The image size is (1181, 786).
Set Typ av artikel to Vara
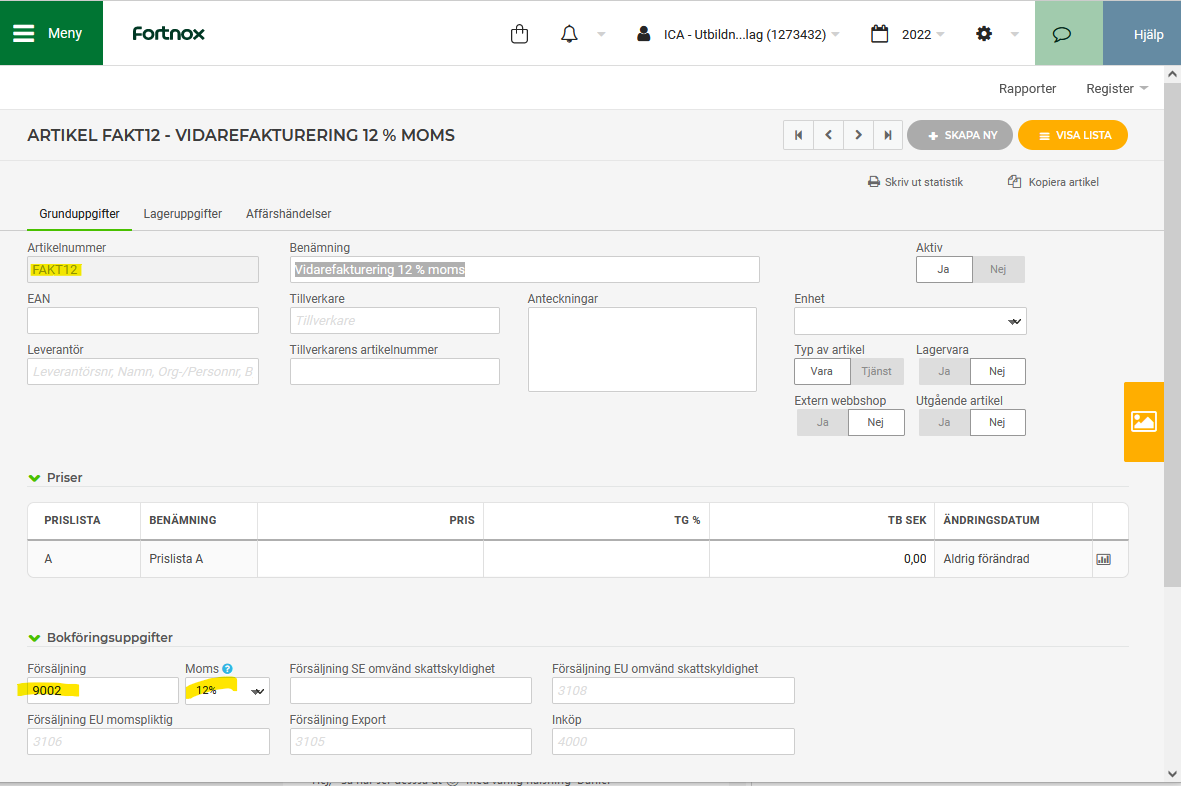tap(822, 371)
